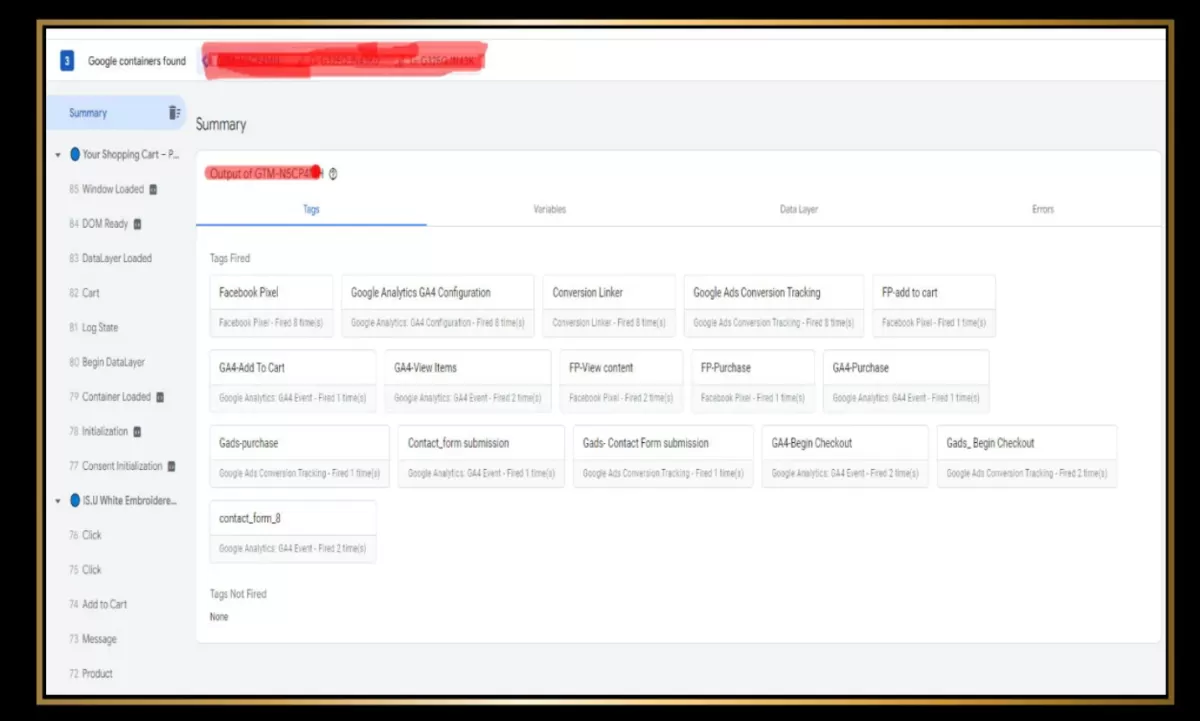The width and height of the screenshot is (1200, 721).
Task: Click the icon beside Initialization event
Action: point(137,432)
